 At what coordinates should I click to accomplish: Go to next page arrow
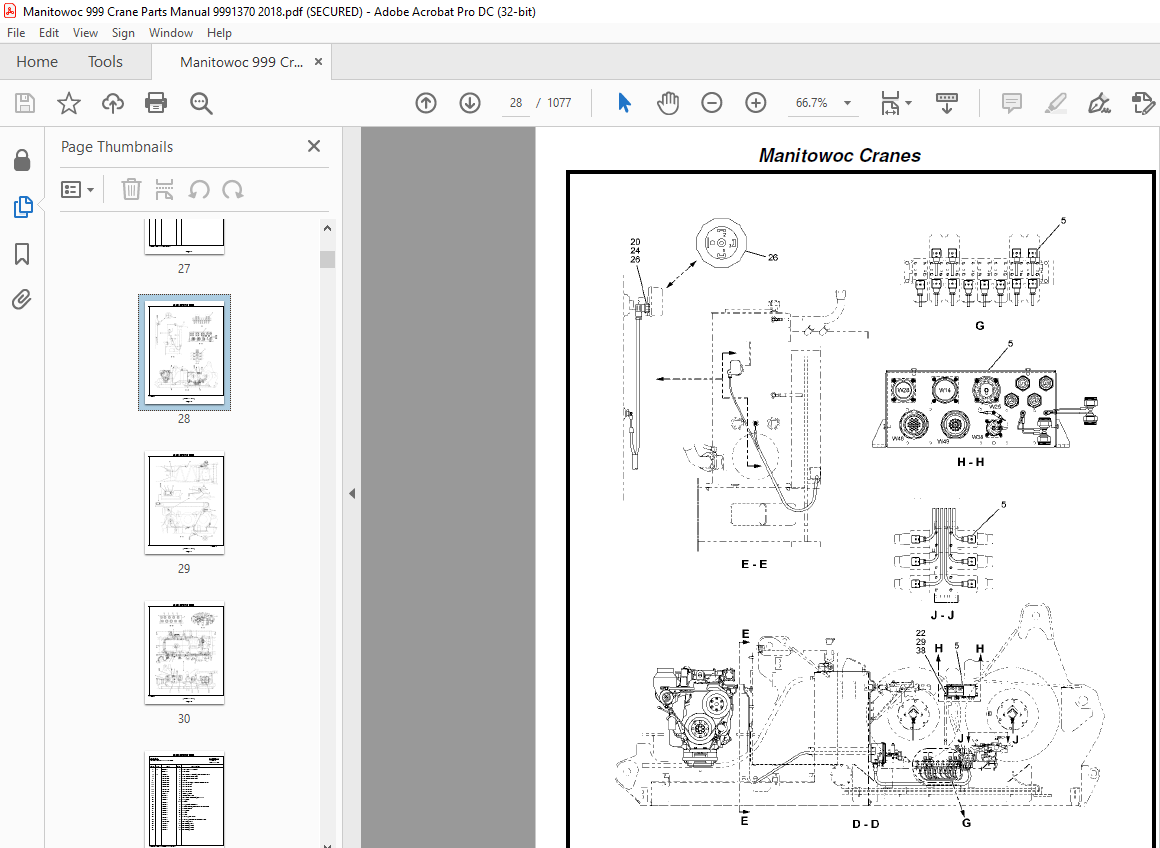coord(470,103)
